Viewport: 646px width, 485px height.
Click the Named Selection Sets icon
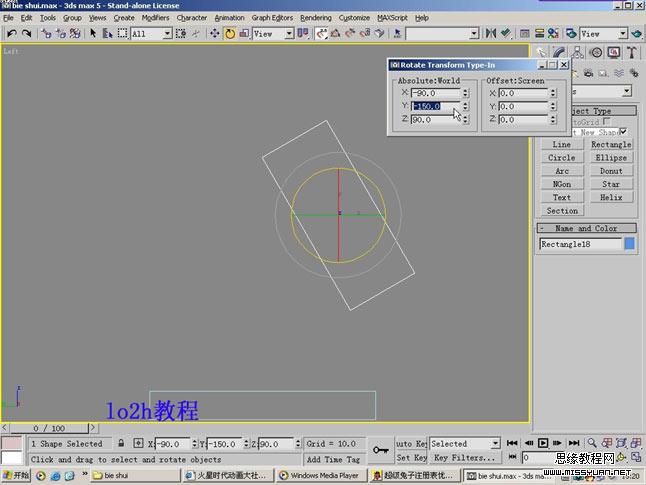click(x=397, y=33)
